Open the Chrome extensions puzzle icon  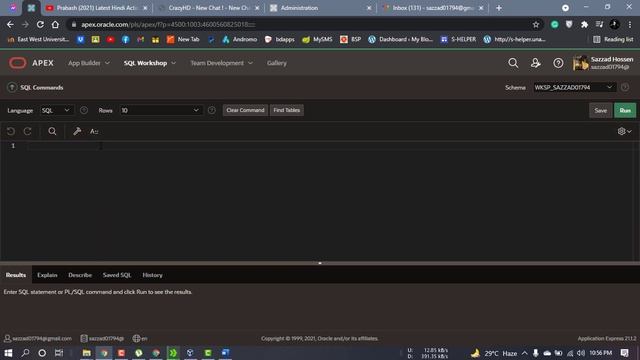pos(584,24)
